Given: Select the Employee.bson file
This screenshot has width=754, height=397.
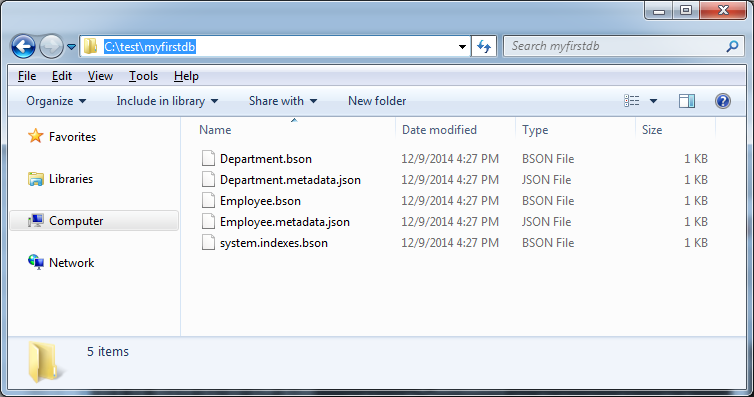Looking at the screenshot, I should tap(260, 201).
